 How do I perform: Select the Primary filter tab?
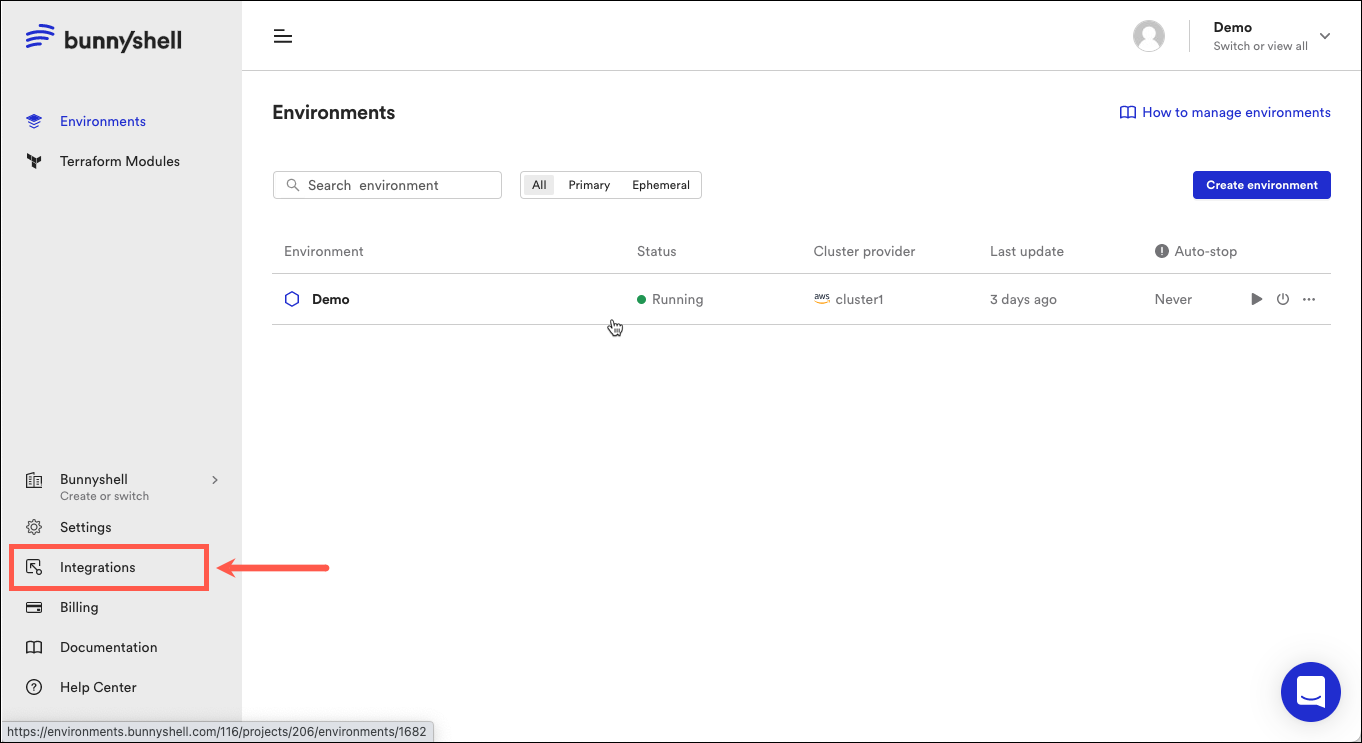click(589, 185)
